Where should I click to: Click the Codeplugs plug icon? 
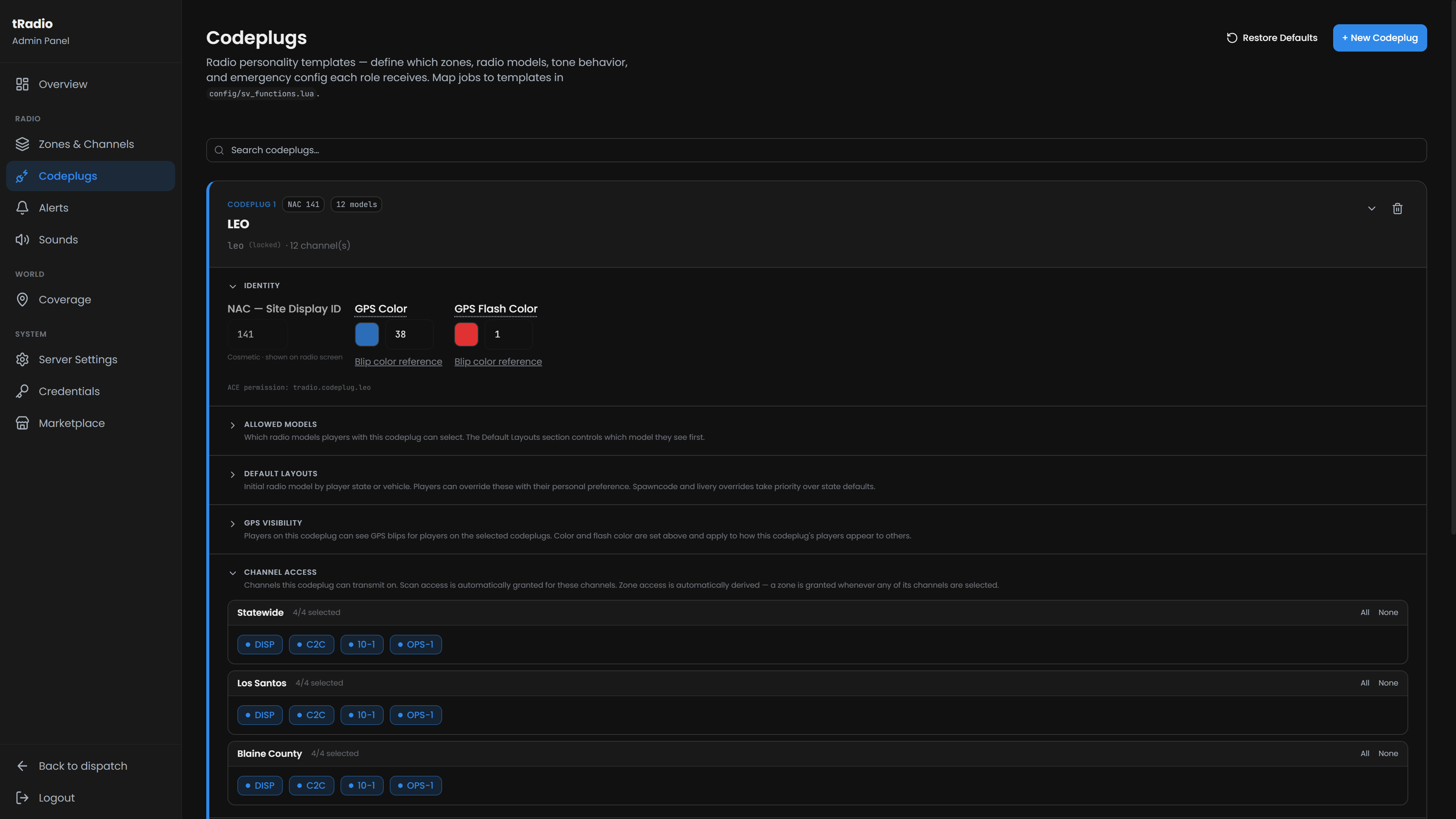(x=22, y=176)
